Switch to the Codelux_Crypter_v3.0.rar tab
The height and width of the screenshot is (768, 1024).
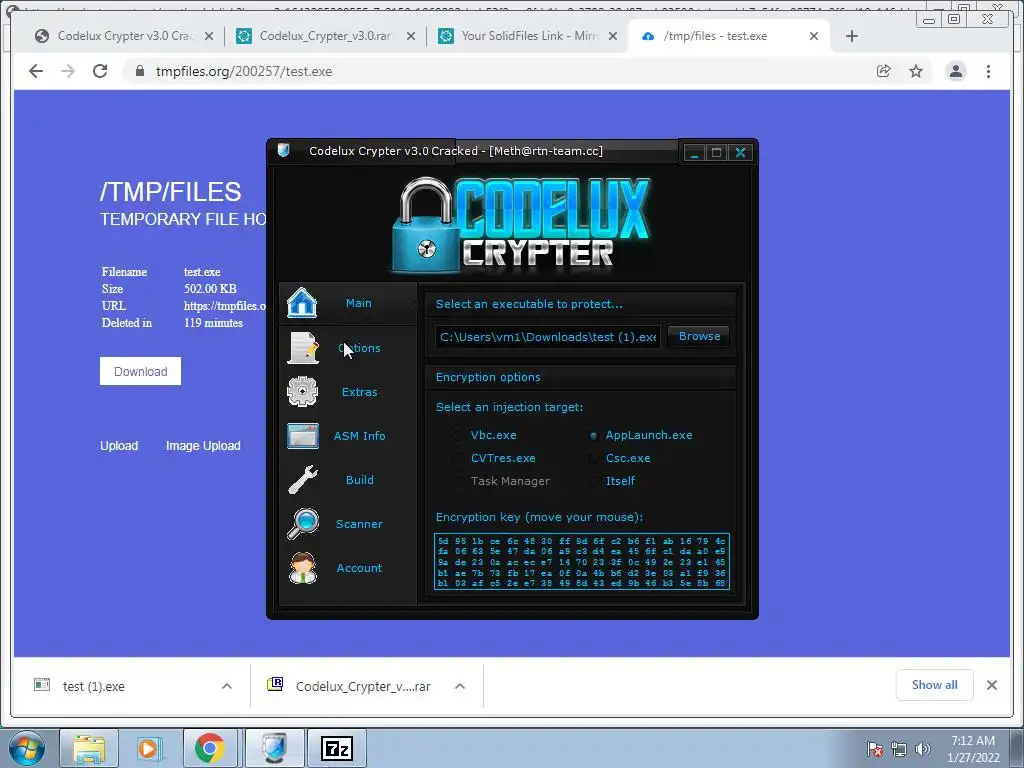tap(325, 36)
